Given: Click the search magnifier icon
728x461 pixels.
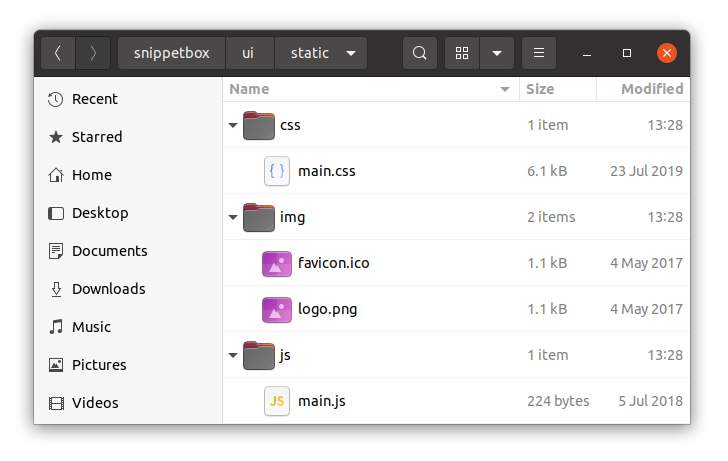Looking at the screenshot, I should click(x=419, y=53).
